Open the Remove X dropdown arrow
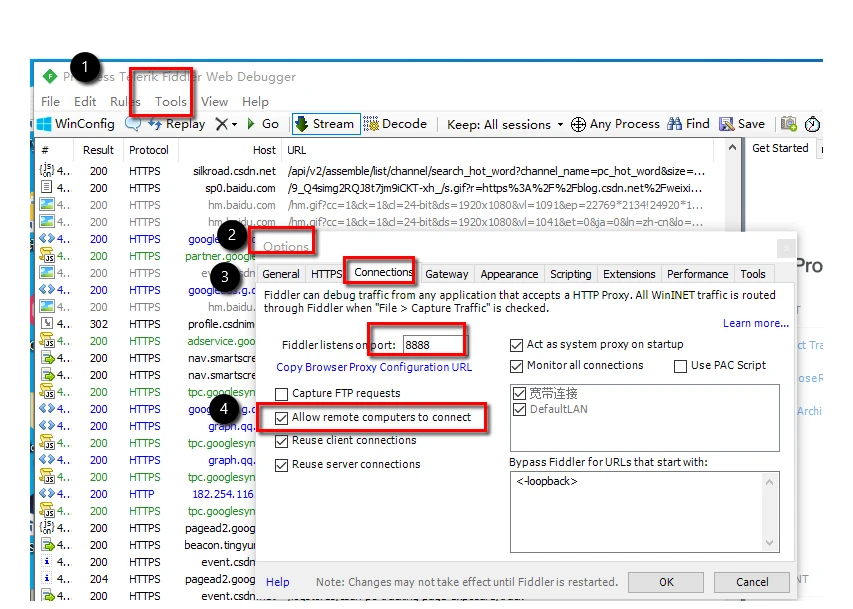Image resolution: width=853 pixels, height=609 pixels. (x=234, y=125)
